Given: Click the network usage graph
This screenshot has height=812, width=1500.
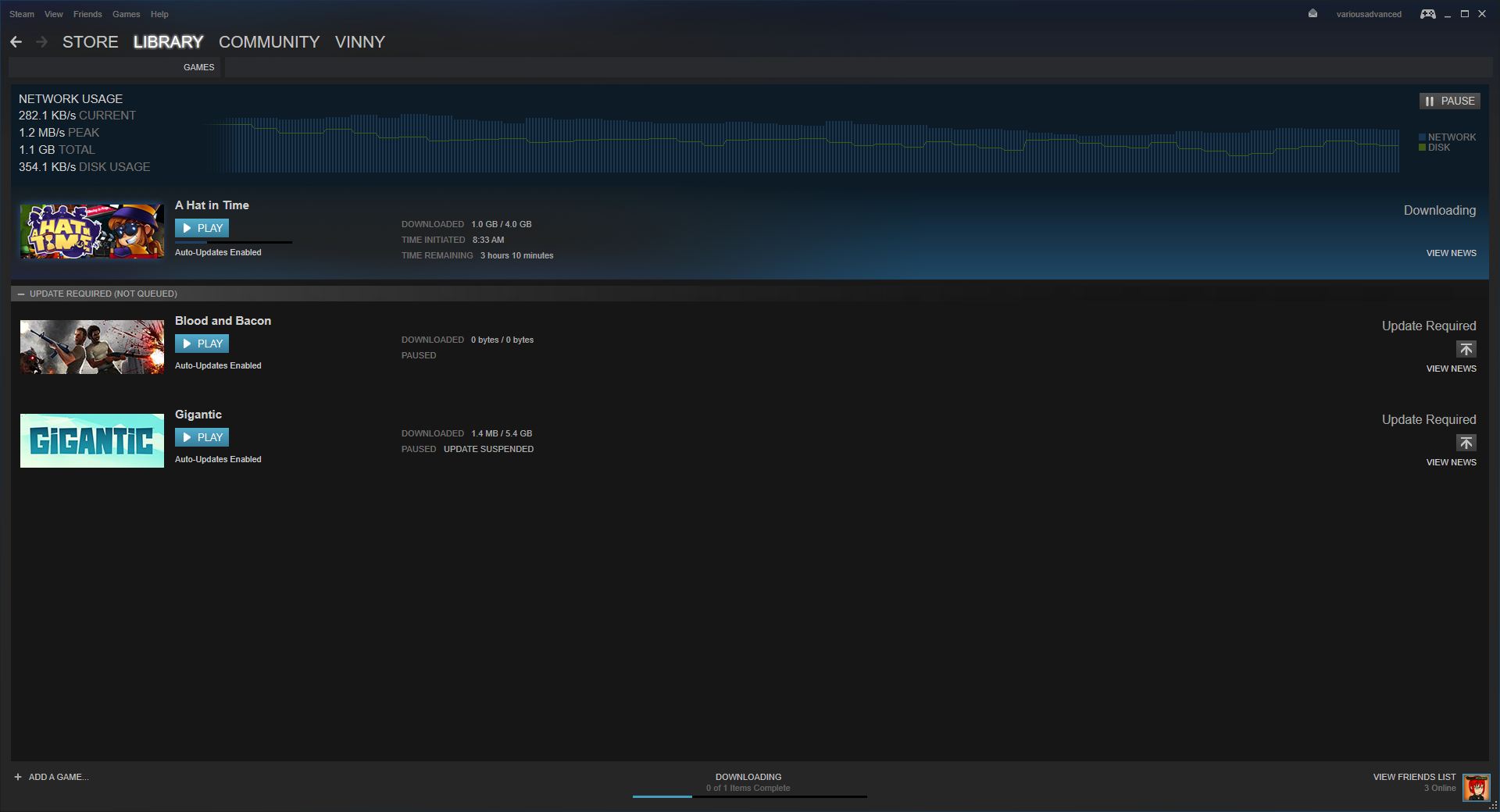Looking at the screenshot, I should pyautogui.click(x=802, y=143).
